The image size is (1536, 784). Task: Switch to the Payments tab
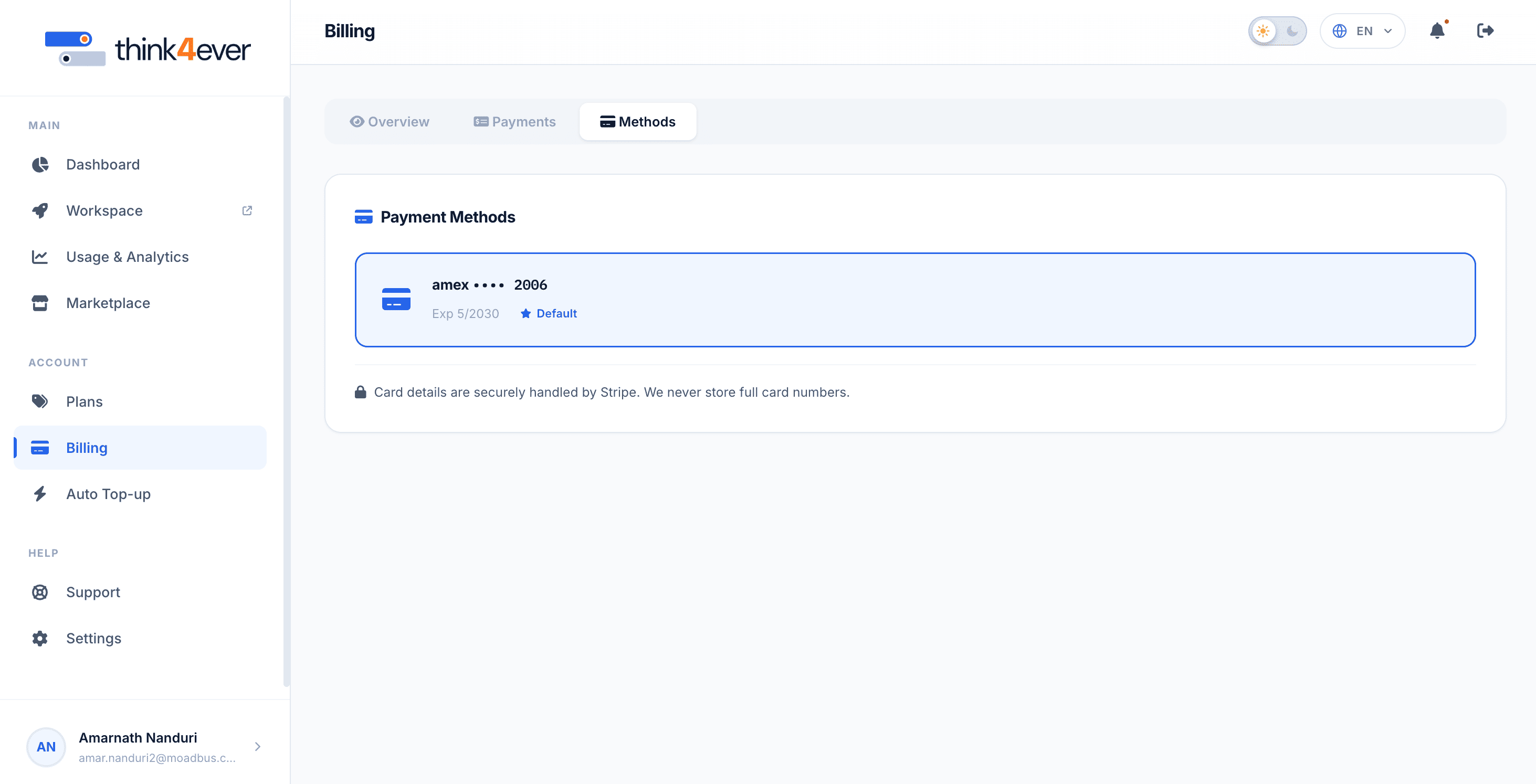[514, 122]
